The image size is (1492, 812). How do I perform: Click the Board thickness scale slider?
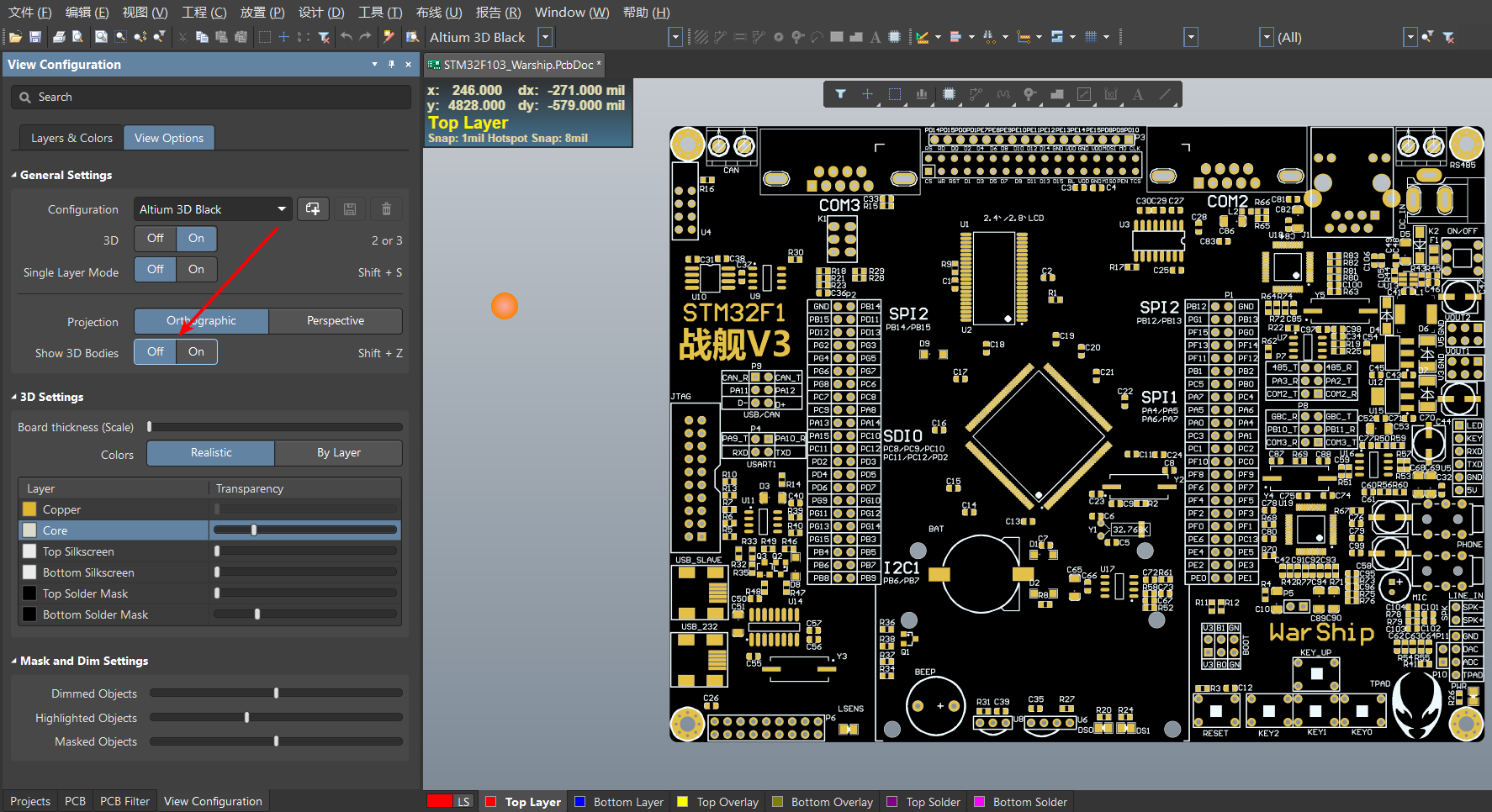276,427
